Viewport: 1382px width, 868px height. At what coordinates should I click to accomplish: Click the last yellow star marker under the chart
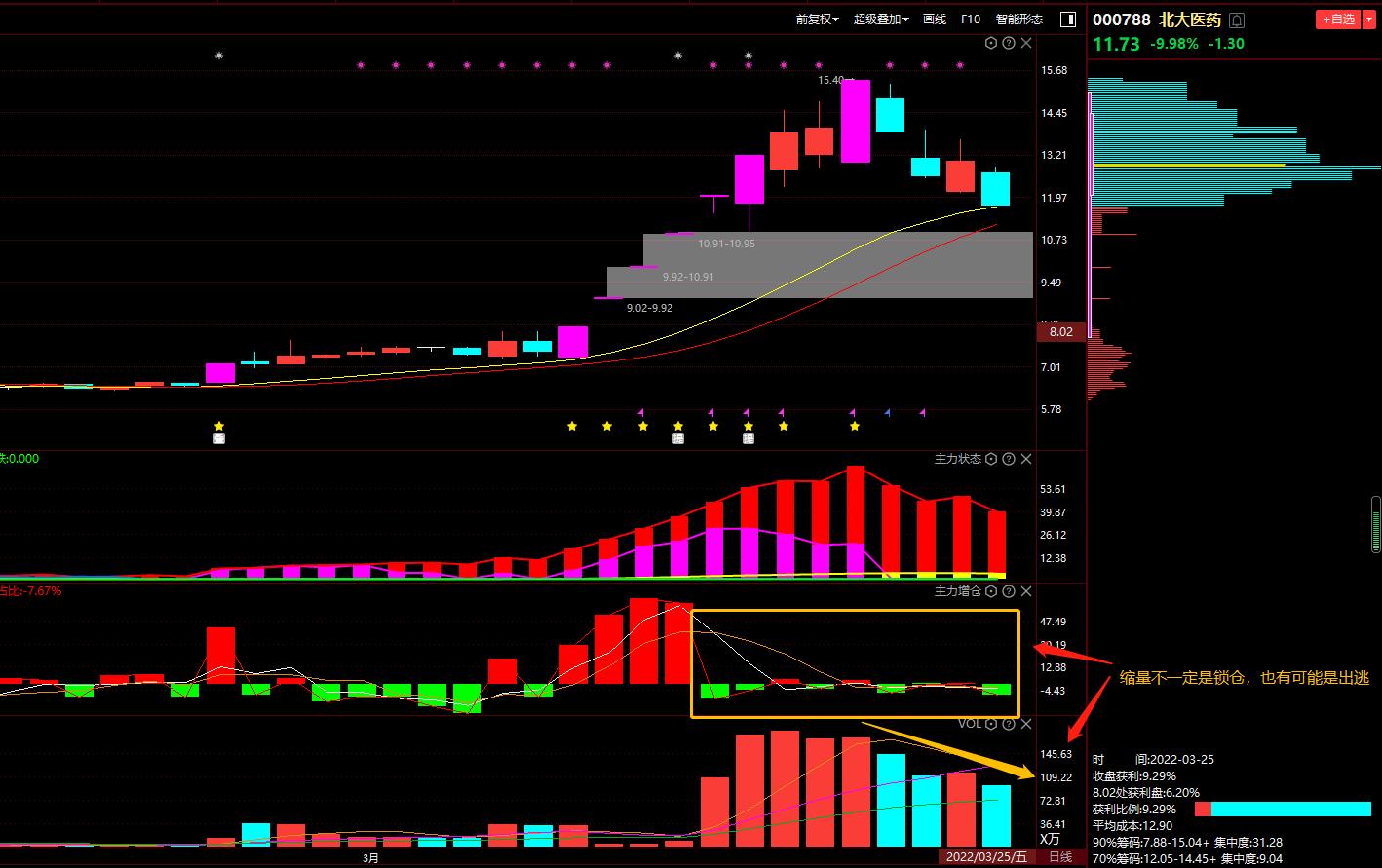click(x=855, y=426)
